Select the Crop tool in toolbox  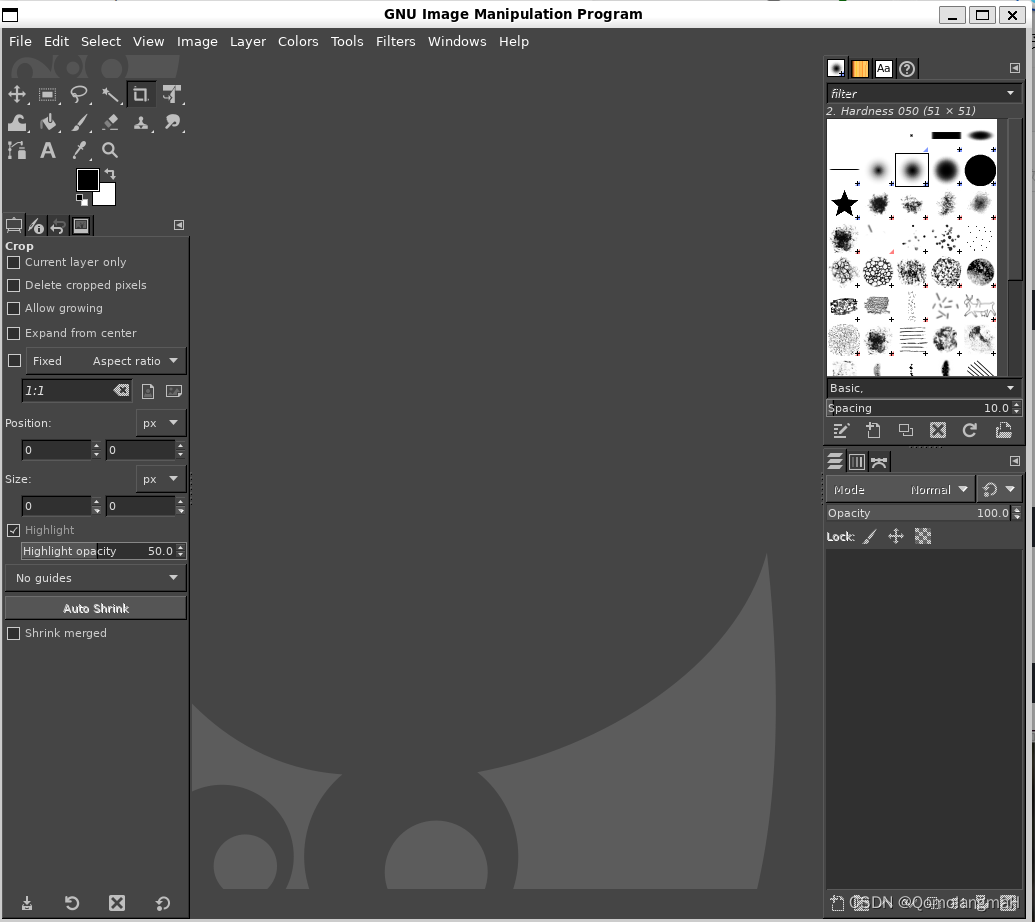pos(141,94)
